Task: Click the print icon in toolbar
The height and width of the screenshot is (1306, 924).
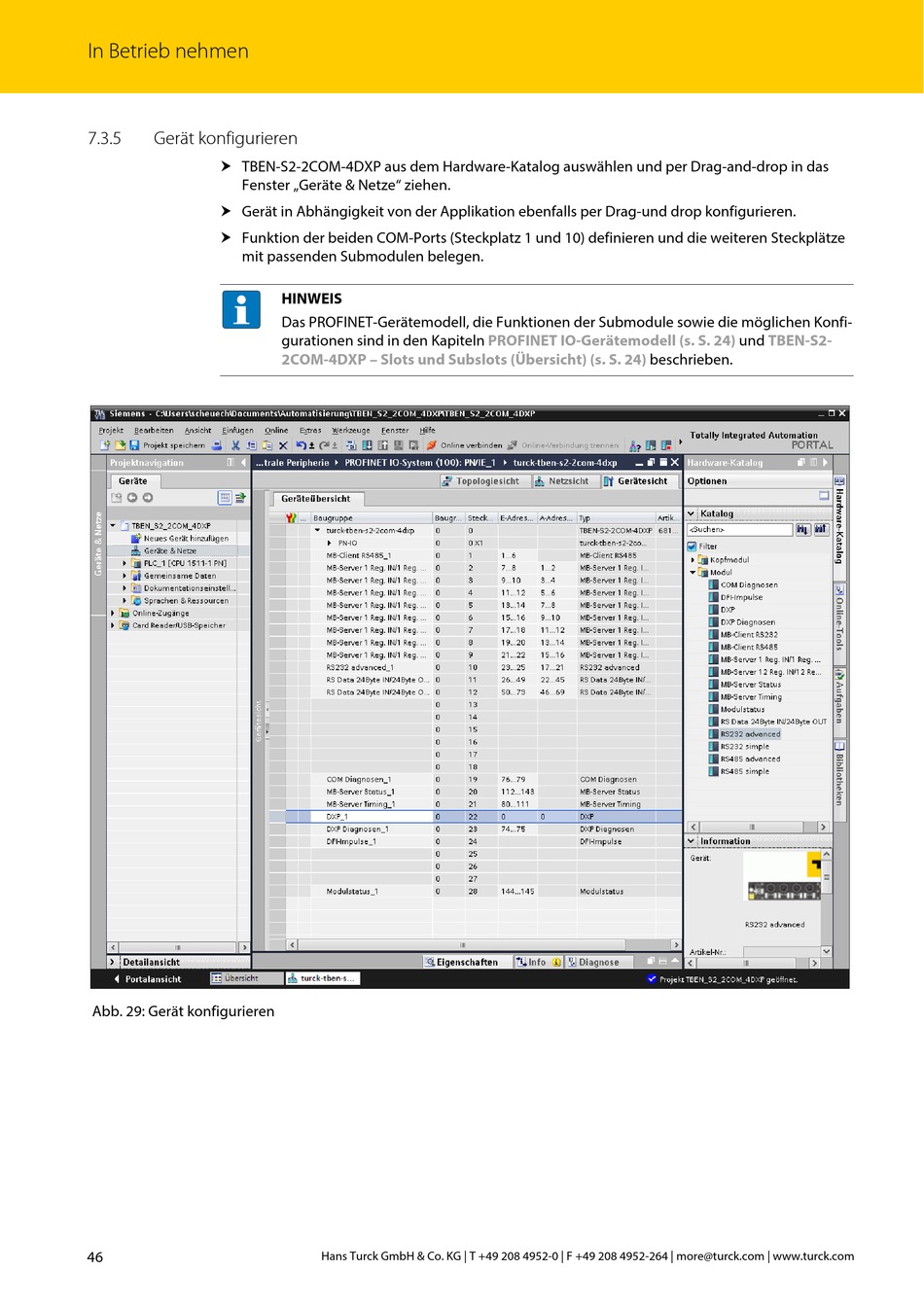Action: click(x=217, y=445)
